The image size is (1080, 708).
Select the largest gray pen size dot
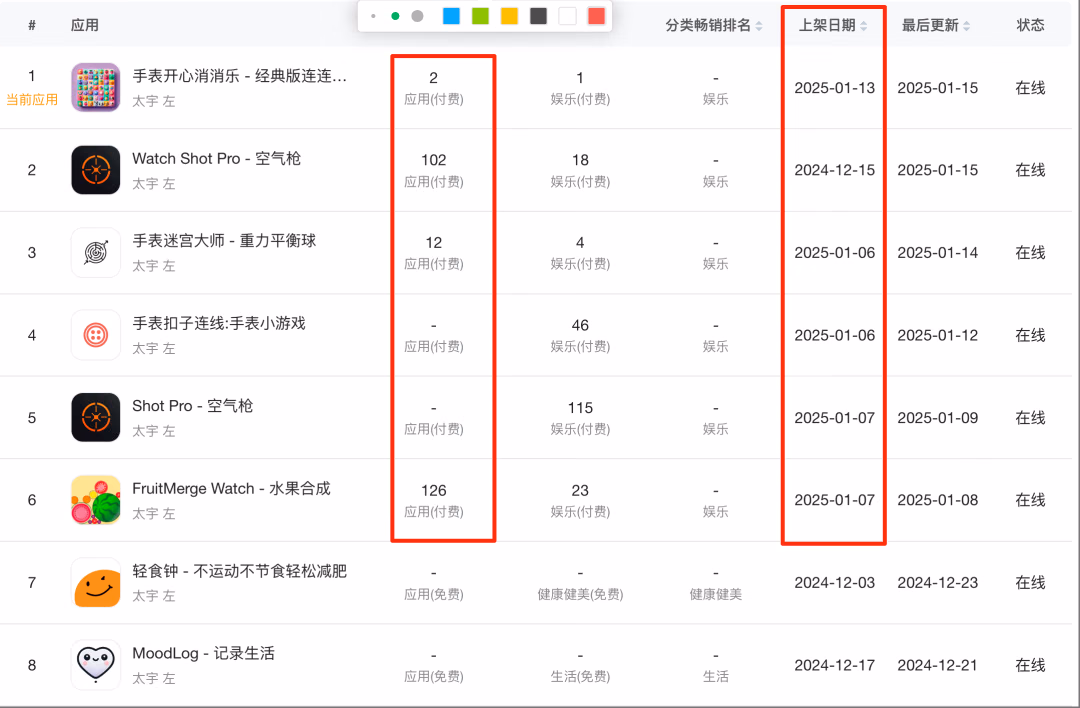pyautogui.click(x=417, y=16)
